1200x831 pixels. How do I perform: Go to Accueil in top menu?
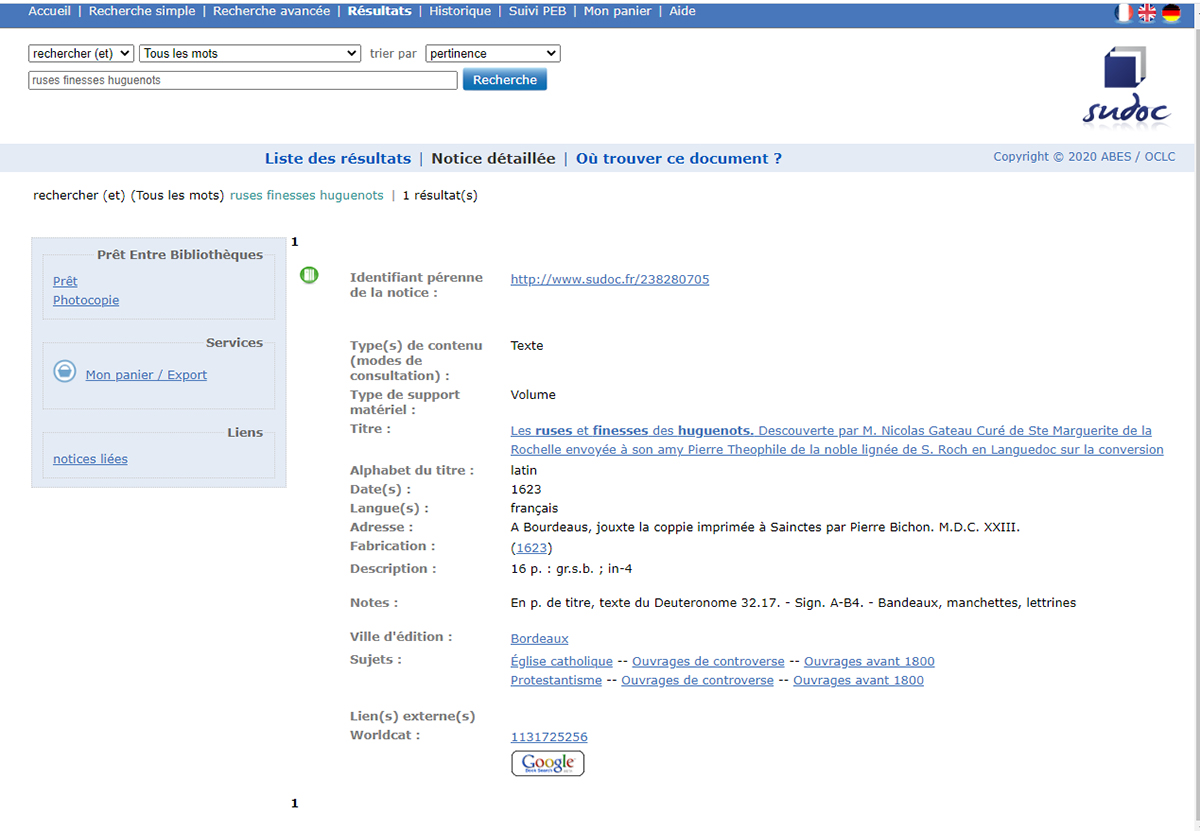point(49,11)
